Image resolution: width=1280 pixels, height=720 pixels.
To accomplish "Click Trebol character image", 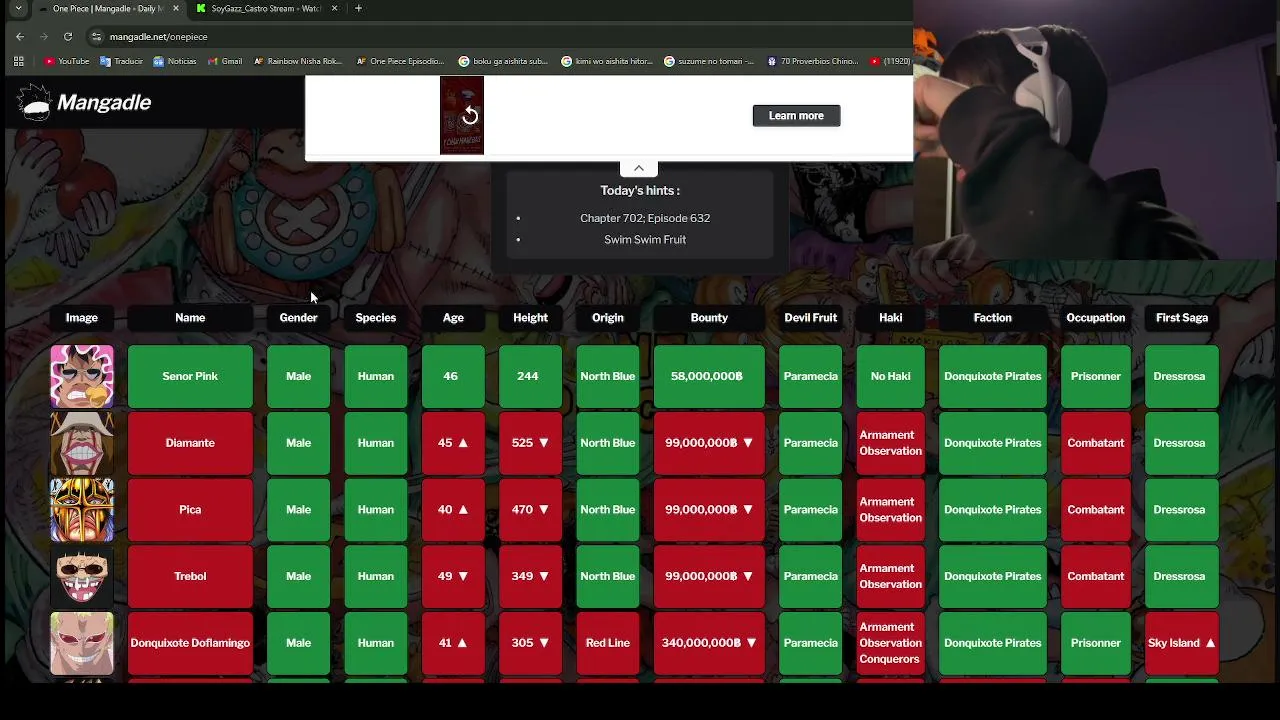I will coord(82,576).
